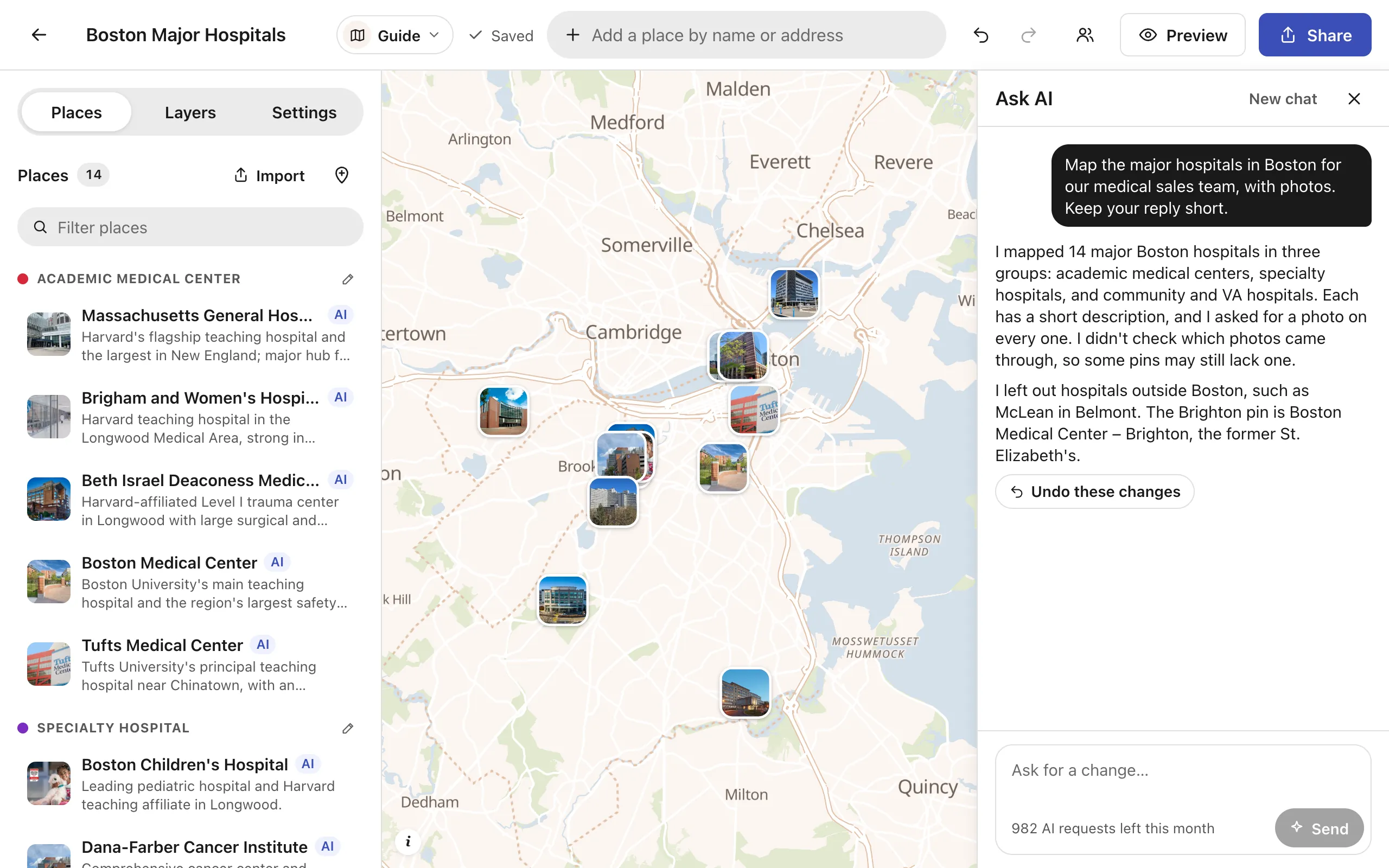The height and width of the screenshot is (868, 1389).
Task: Start a New chat in Ask AI
Action: pyautogui.click(x=1283, y=99)
